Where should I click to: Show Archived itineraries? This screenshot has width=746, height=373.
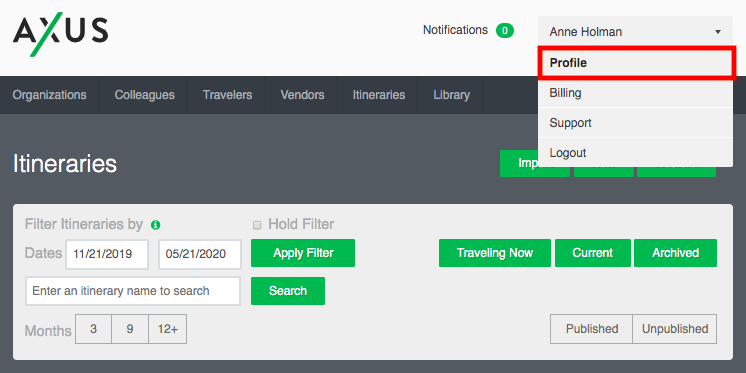pyautogui.click(x=676, y=253)
